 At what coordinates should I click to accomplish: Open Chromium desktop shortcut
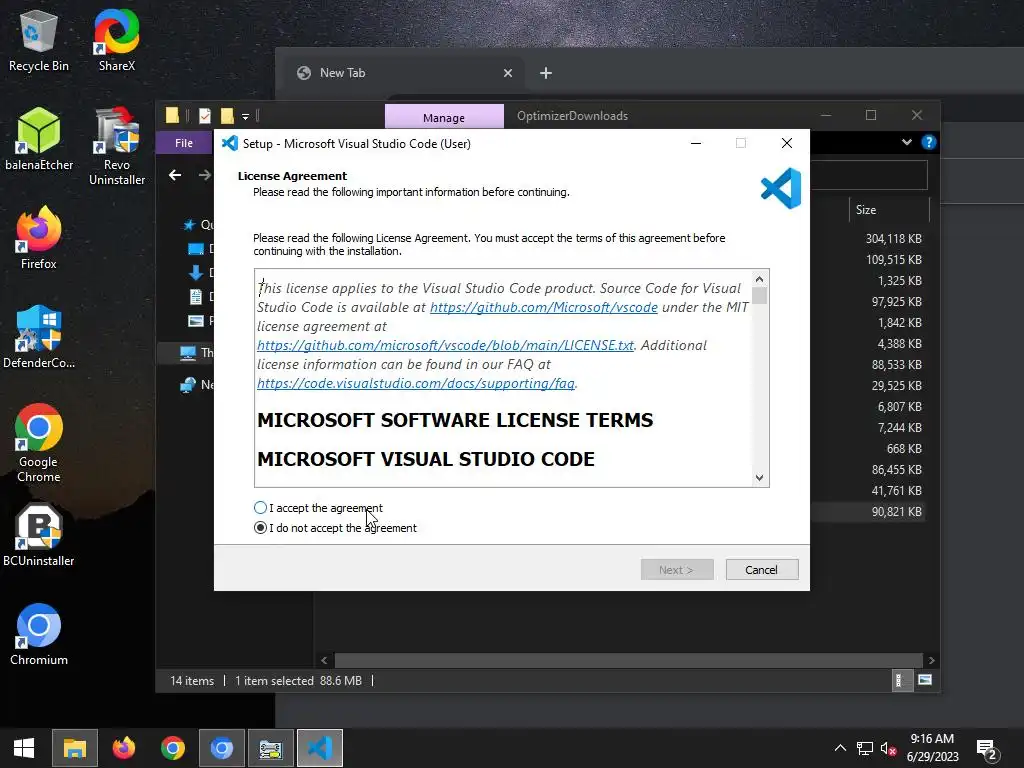(x=39, y=635)
